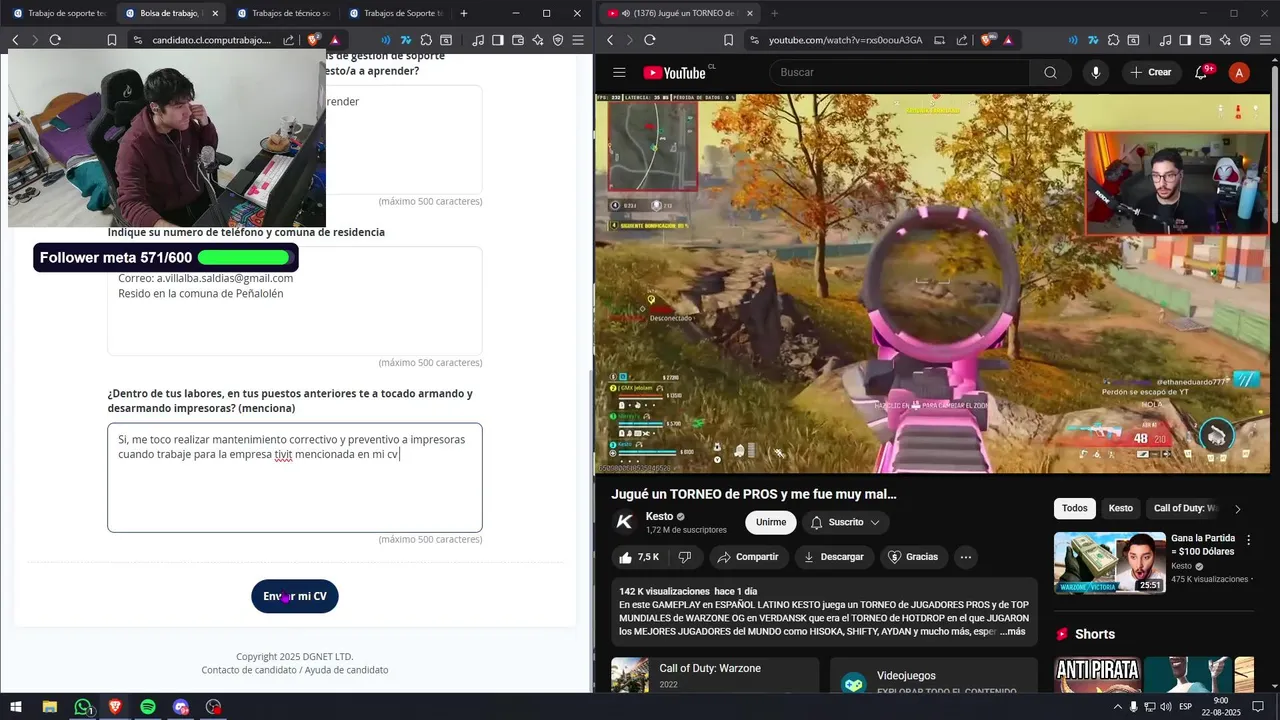Search by voice with microphone icon
Image resolution: width=1280 pixels, height=720 pixels.
point(1096,72)
